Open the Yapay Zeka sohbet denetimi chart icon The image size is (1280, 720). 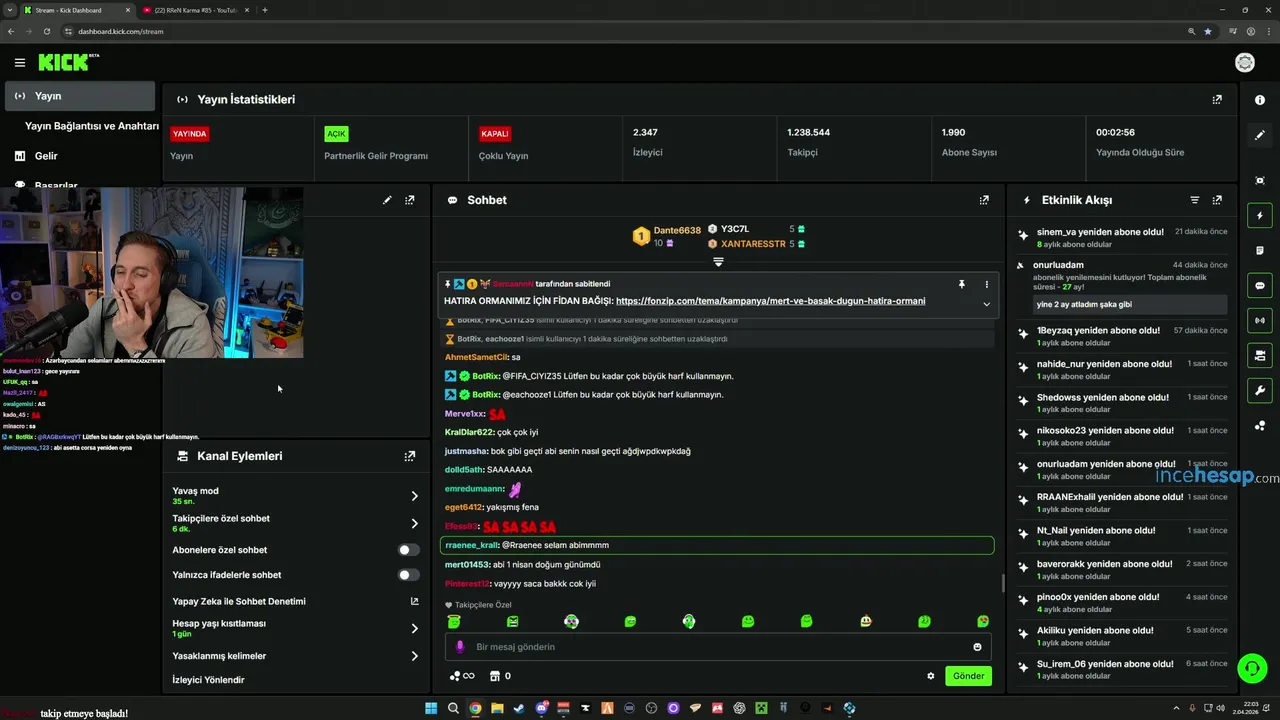414,601
